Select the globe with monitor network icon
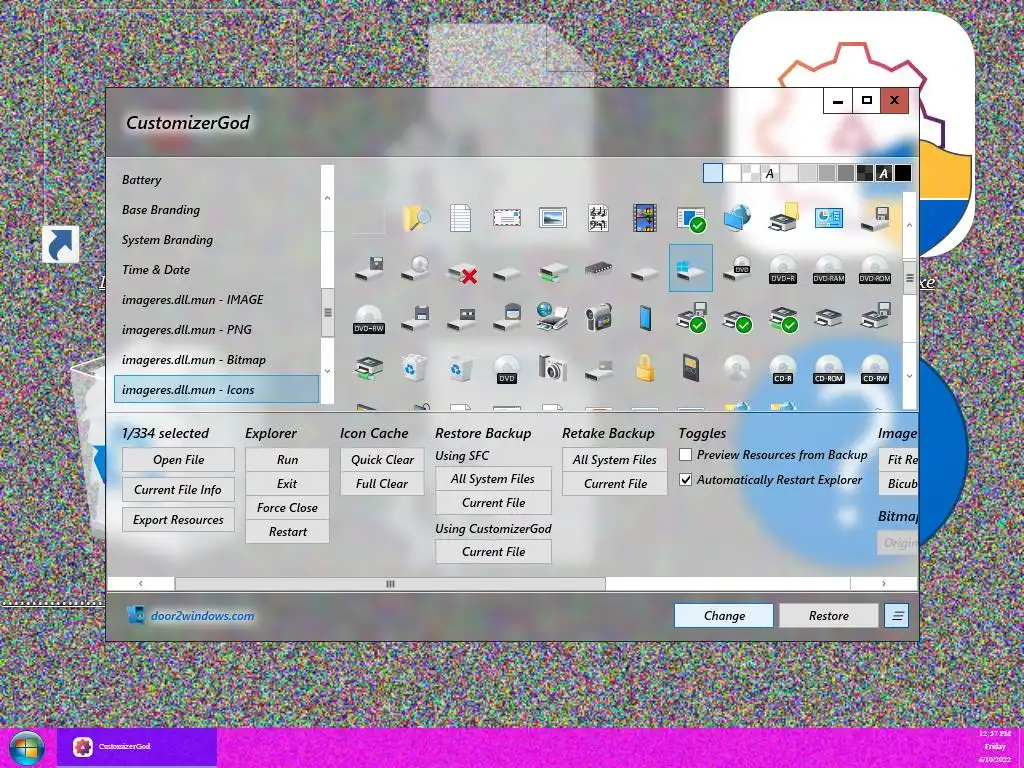1024x768 pixels. tap(737, 218)
